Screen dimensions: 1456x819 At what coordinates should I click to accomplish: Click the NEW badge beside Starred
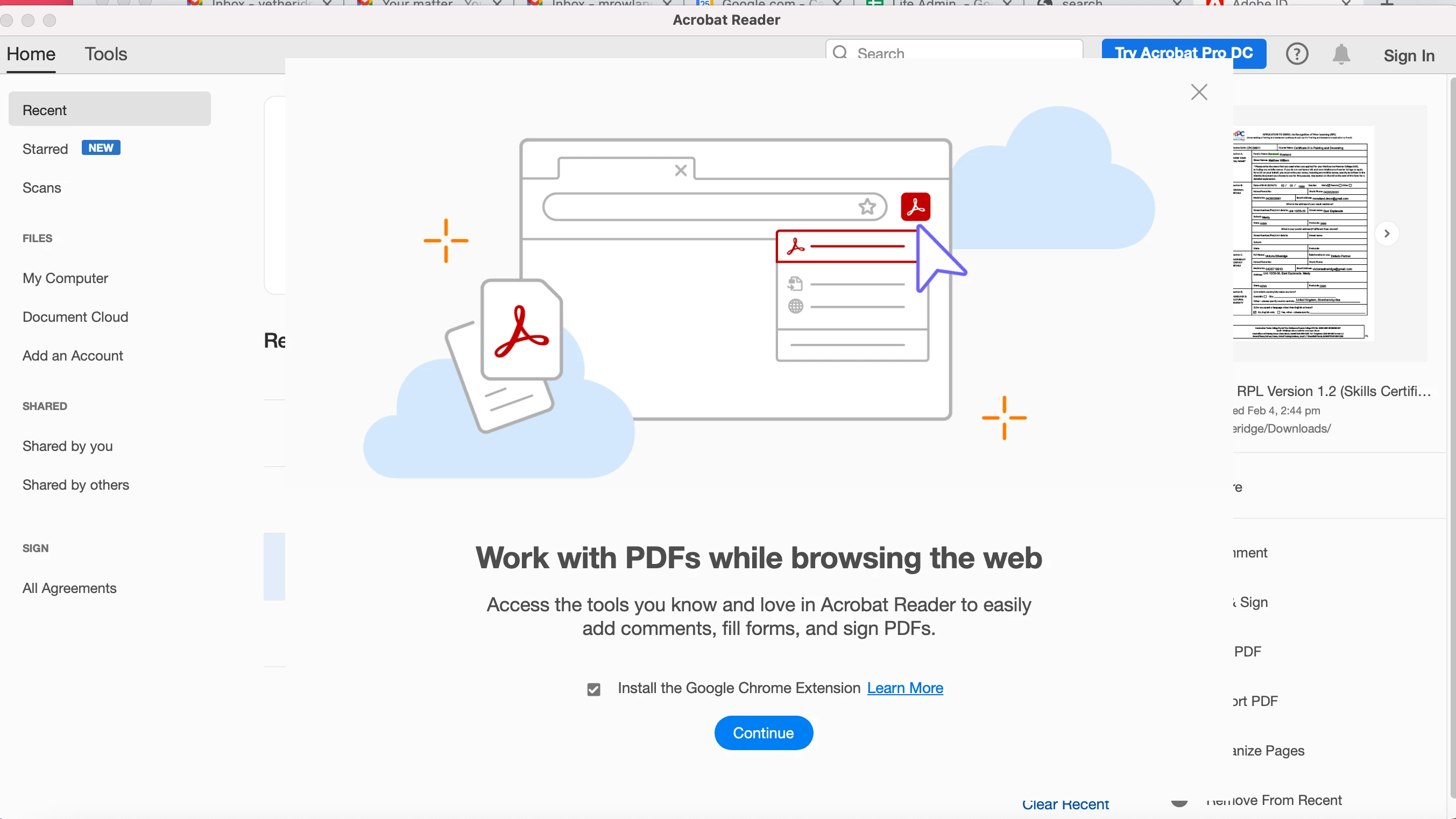[x=101, y=148]
